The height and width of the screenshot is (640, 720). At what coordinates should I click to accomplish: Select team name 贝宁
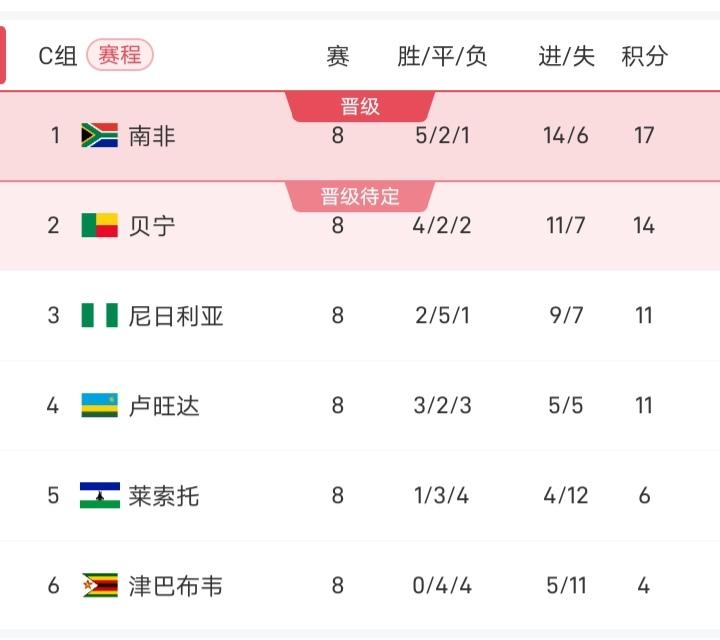pyautogui.click(x=152, y=225)
